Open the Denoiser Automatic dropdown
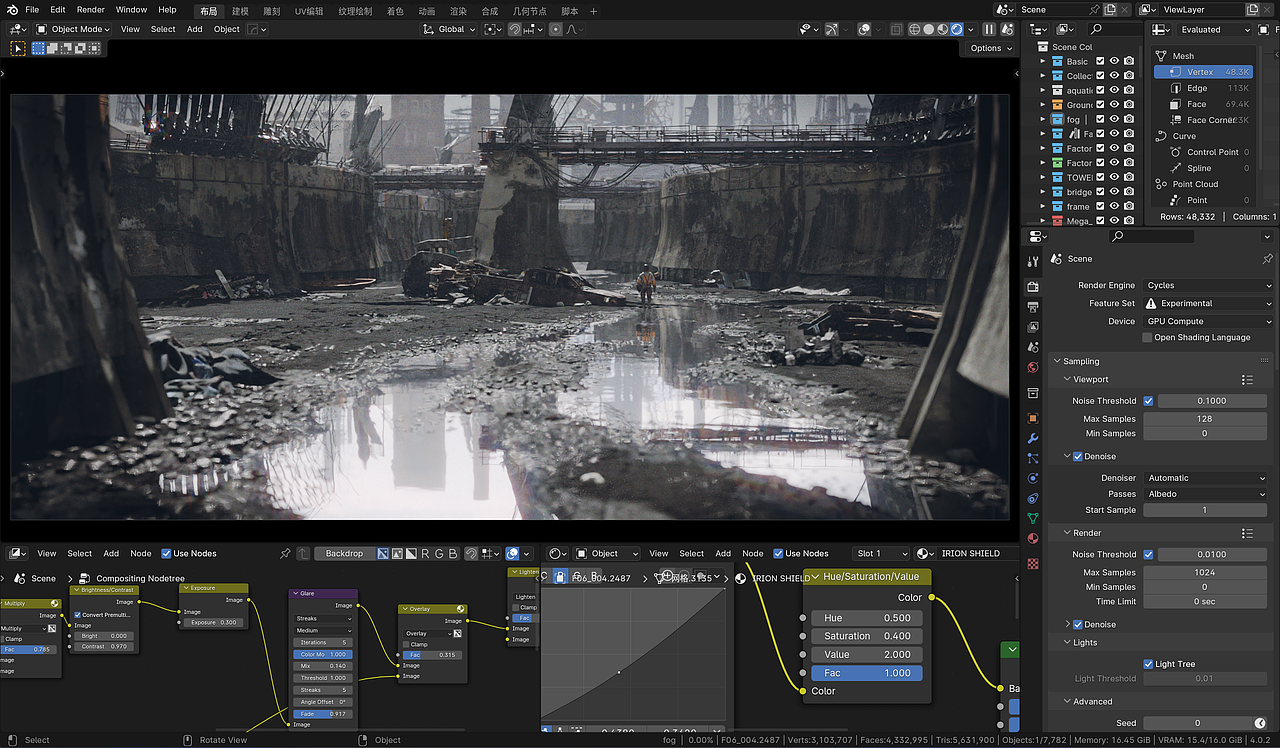This screenshot has width=1280, height=748. (x=1205, y=478)
